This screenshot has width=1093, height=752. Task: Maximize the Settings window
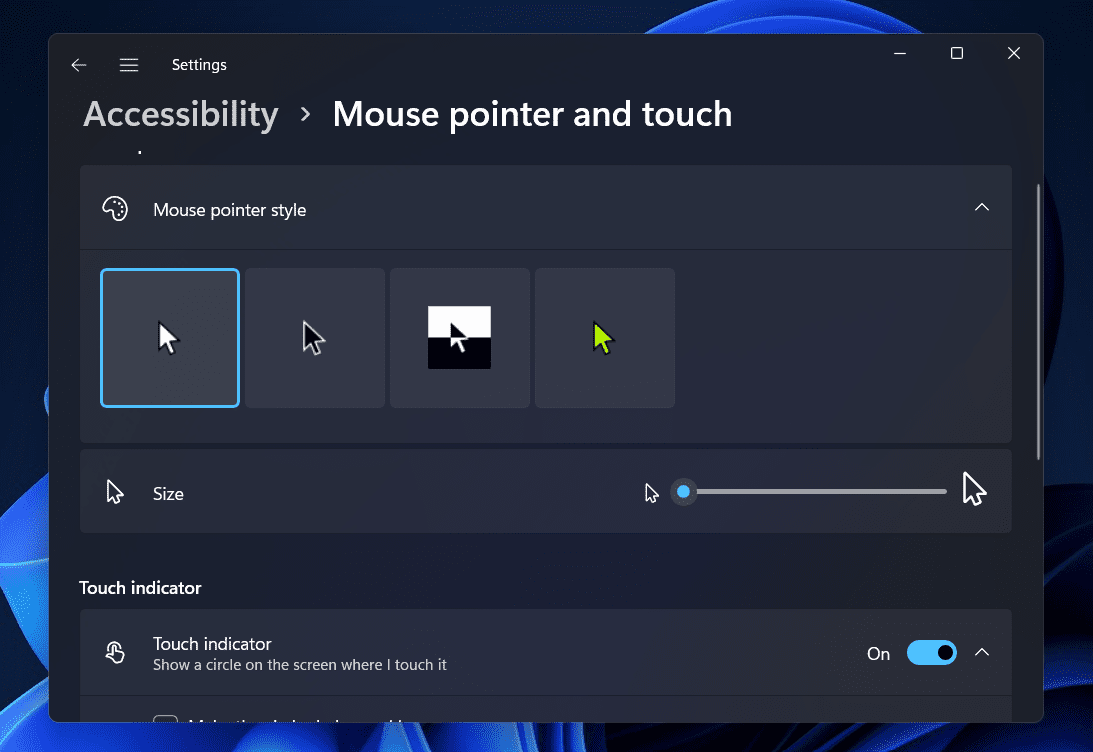click(956, 53)
